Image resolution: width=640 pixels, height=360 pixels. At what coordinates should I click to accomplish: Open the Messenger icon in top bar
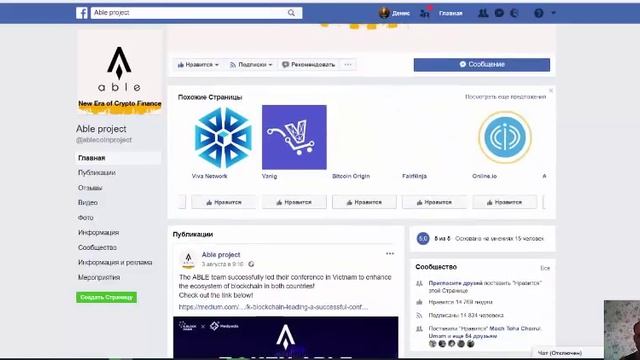click(499, 13)
